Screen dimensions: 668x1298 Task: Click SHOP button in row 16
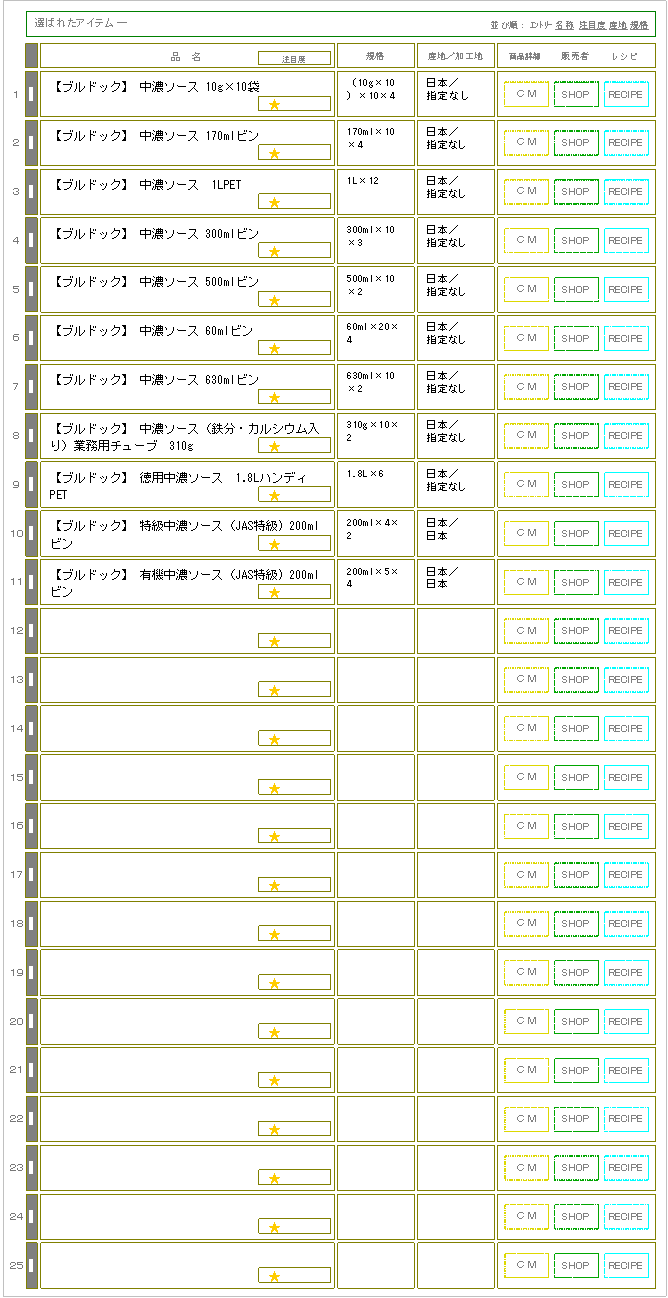click(576, 826)
